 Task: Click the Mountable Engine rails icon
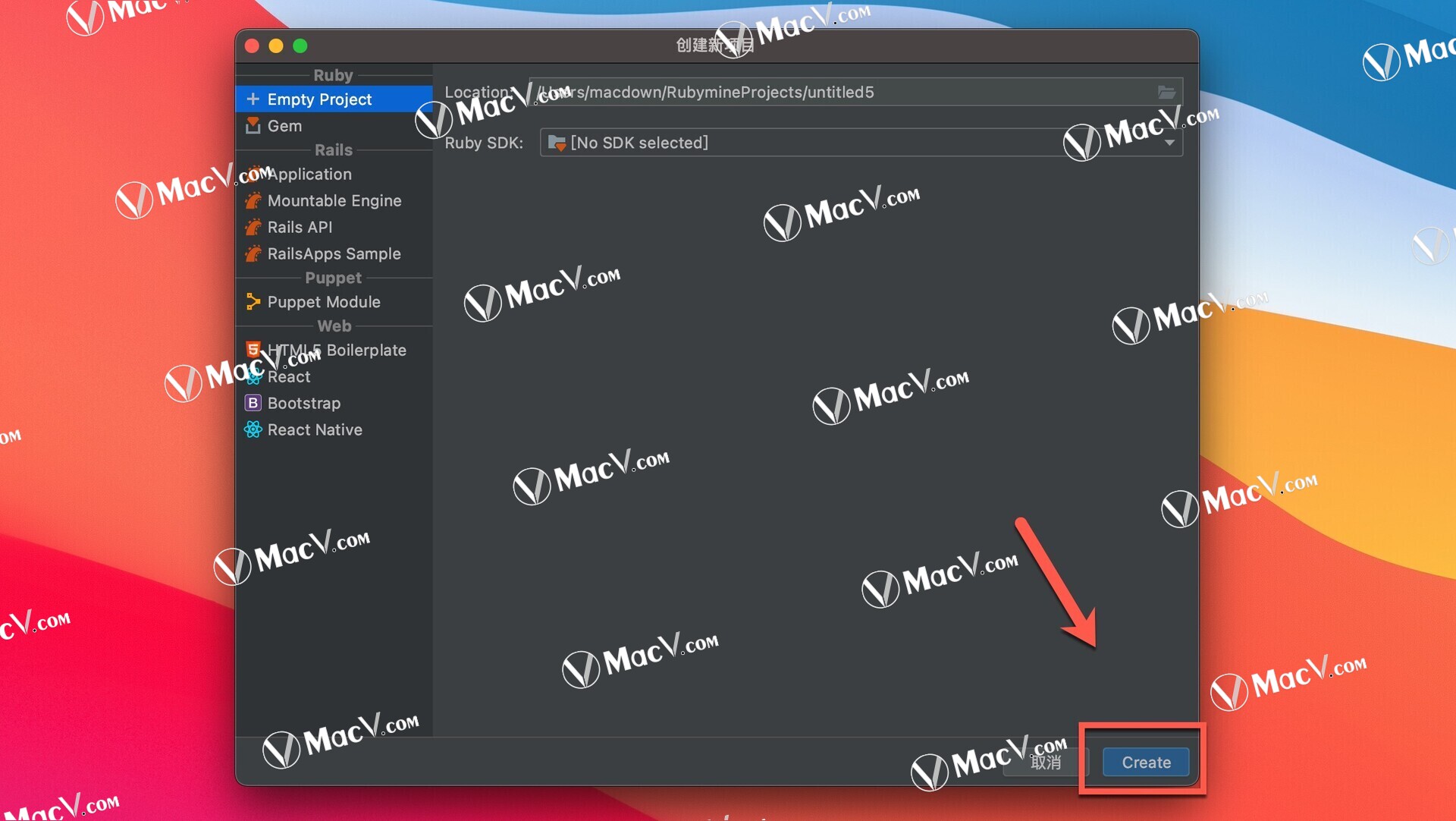tap(253, 201)
